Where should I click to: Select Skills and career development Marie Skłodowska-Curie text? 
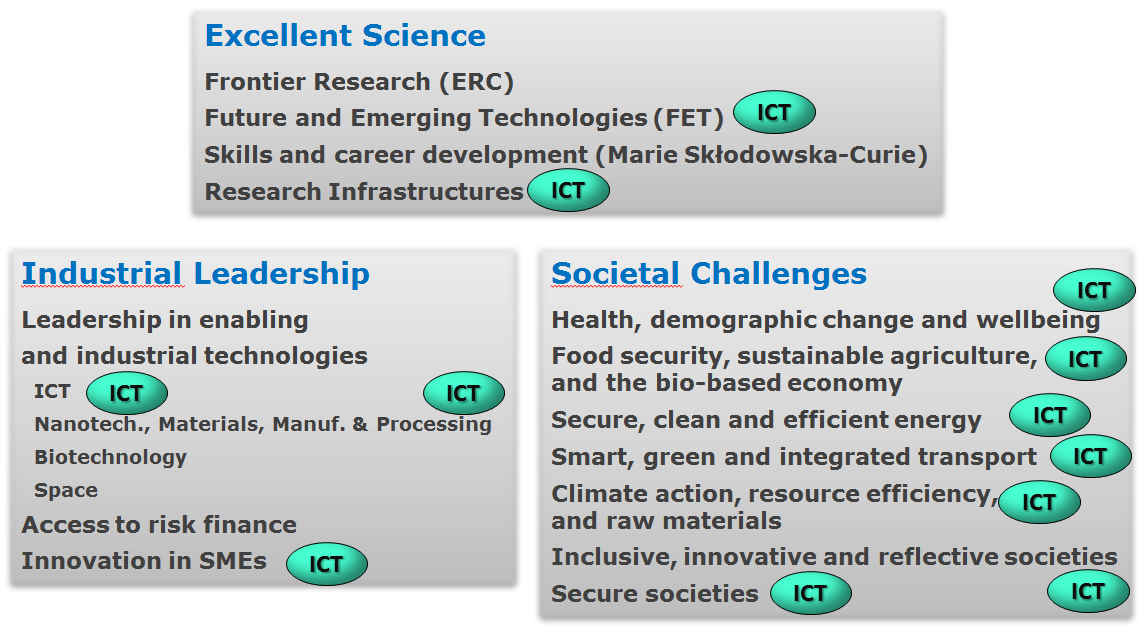(566, 155)
